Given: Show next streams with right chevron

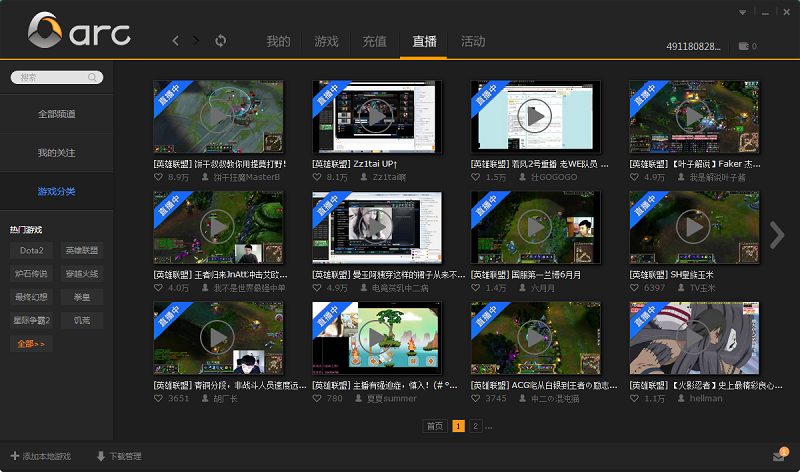Looking at the screenshot, I should coord(777,235).
